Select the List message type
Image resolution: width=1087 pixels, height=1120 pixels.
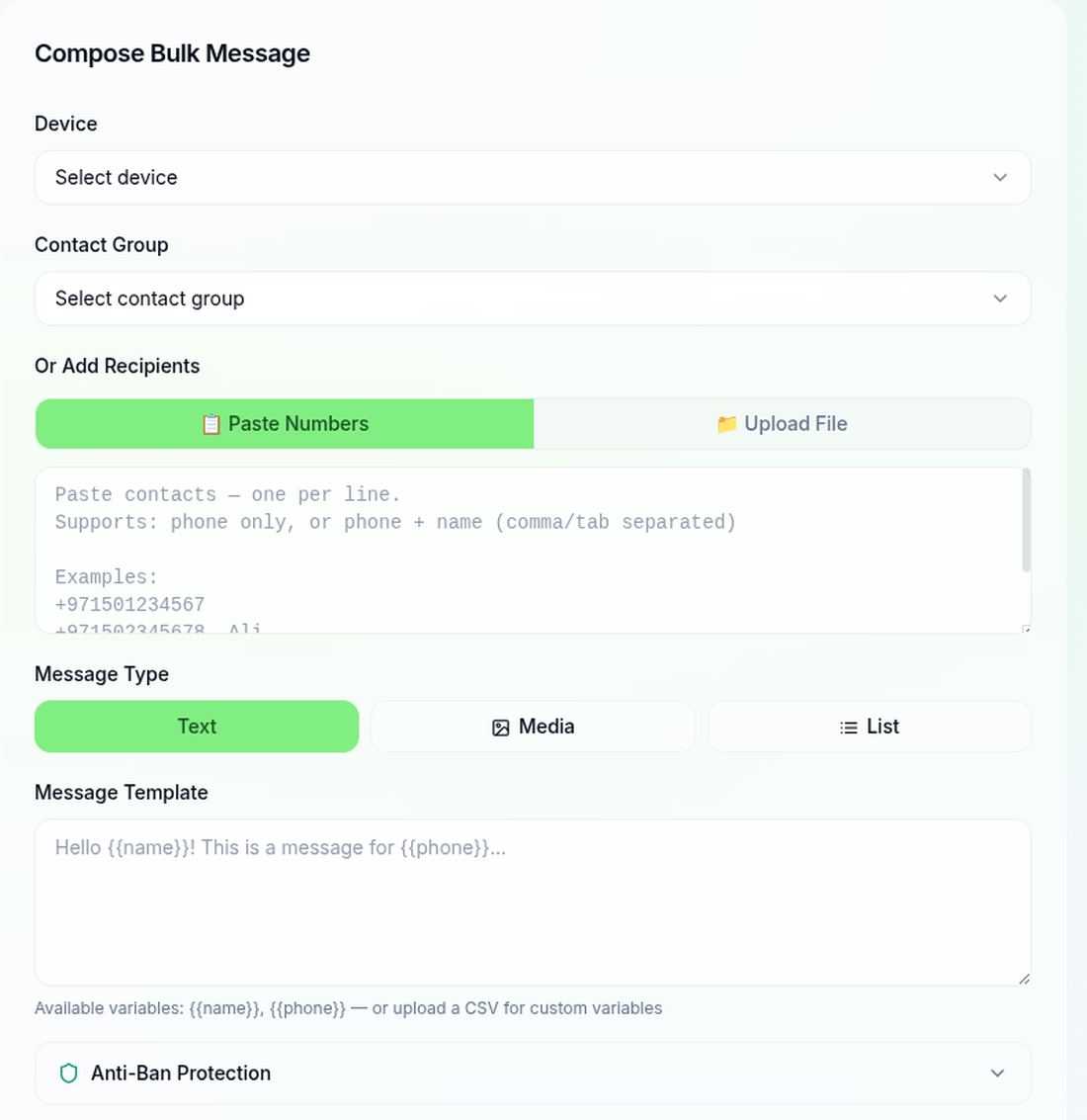click(870, 727)
